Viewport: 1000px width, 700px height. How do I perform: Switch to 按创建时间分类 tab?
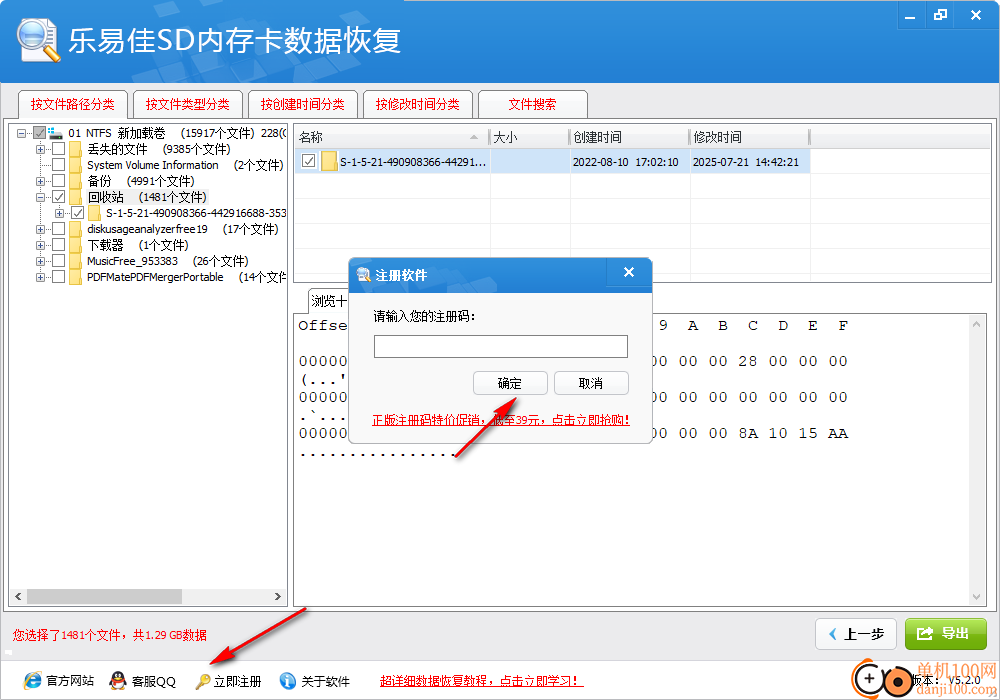coord(302,104)
